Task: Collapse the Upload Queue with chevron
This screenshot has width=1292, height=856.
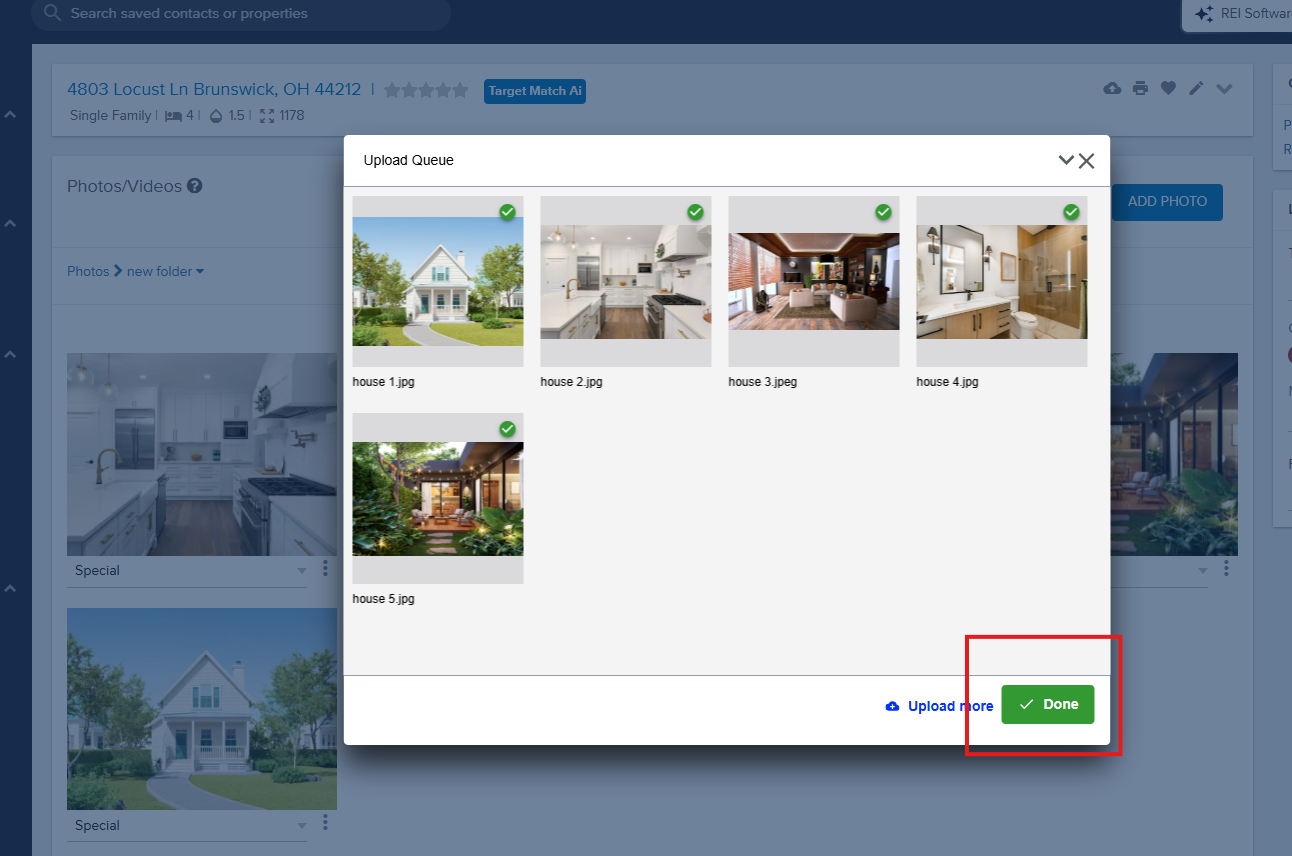Action: pos(1065,160)
